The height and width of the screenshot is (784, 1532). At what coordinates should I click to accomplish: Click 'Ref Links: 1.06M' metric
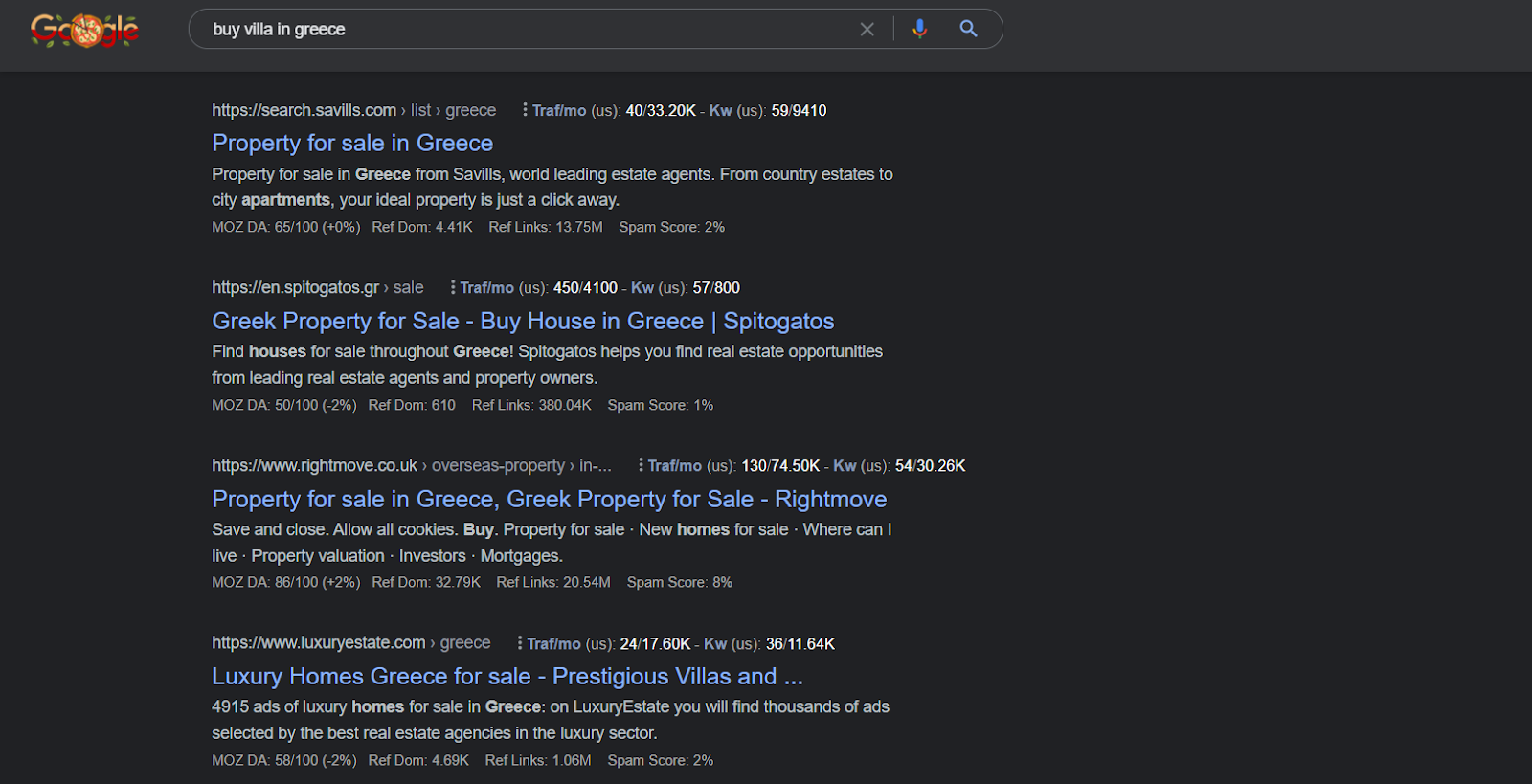[x=538, y=760]
